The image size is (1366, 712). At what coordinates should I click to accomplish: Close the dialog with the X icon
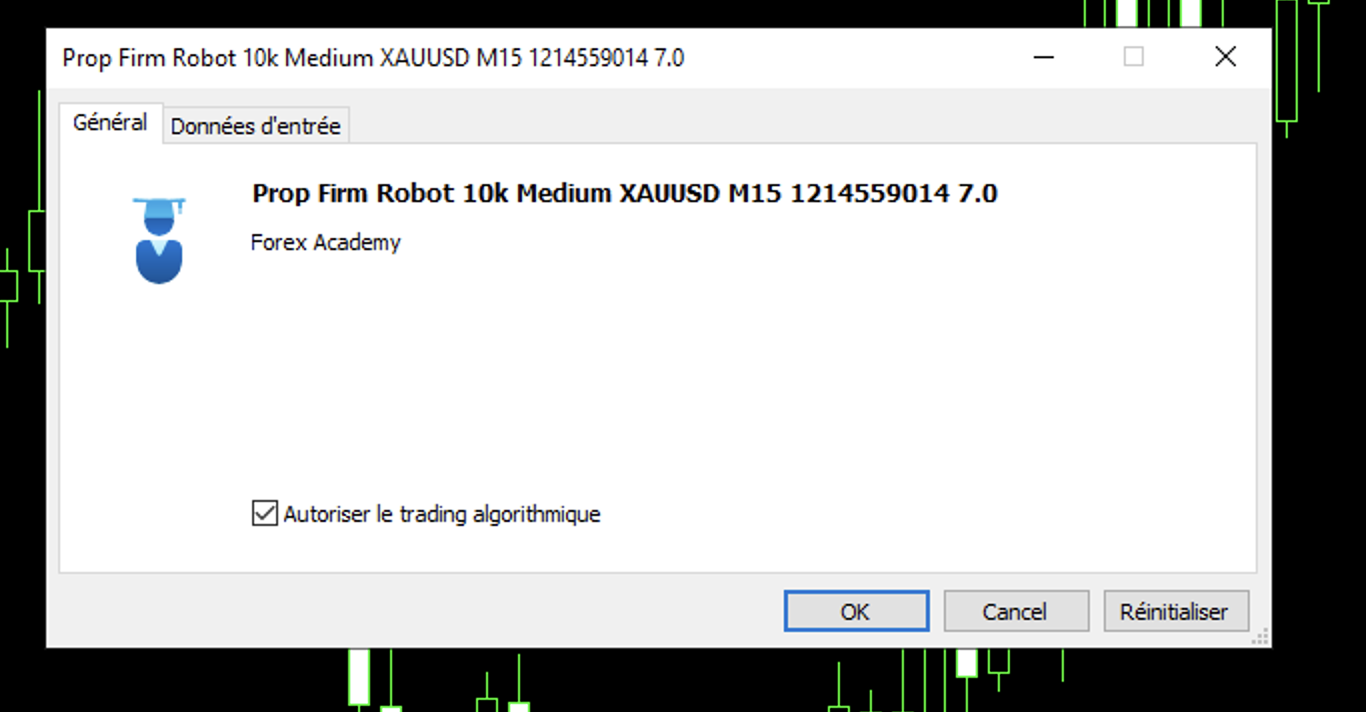point(1225,57)
